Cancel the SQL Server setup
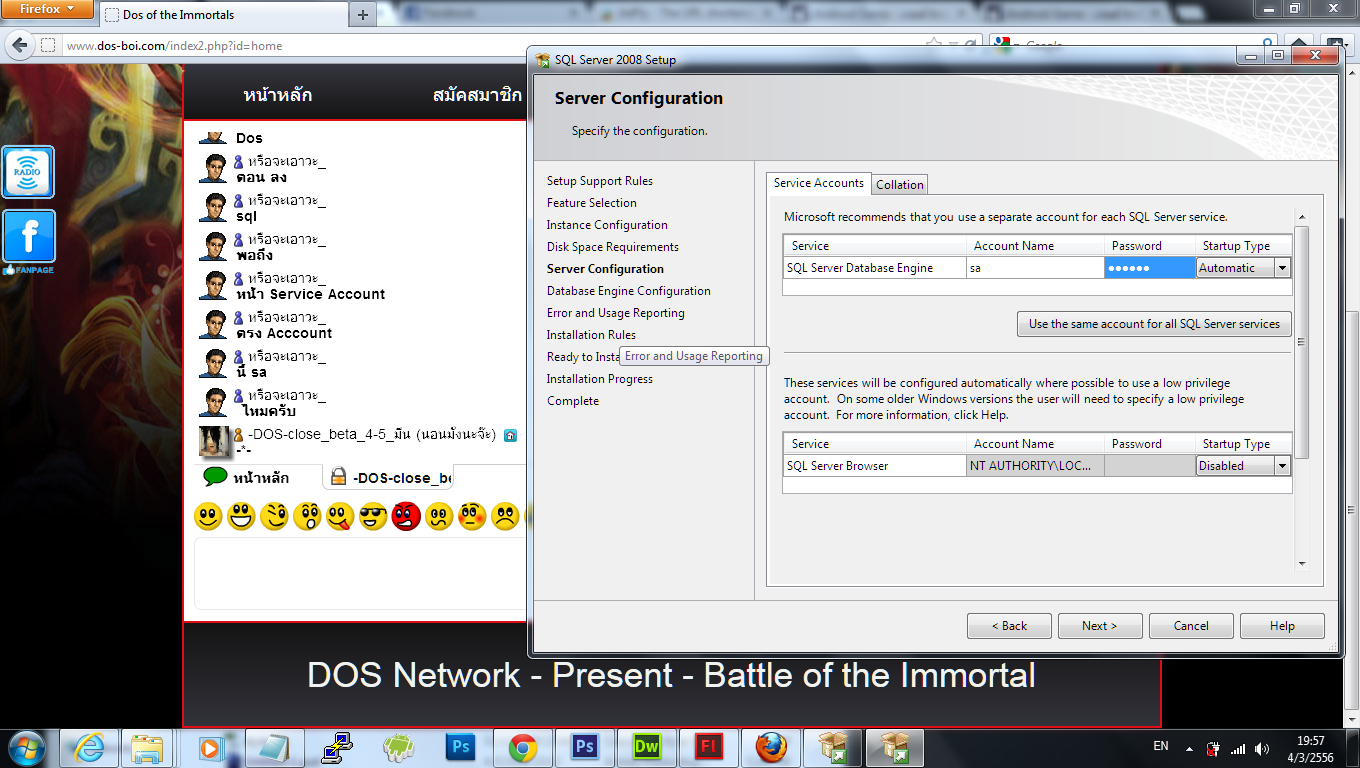Screen dimensions: 1360x768 1191,626
